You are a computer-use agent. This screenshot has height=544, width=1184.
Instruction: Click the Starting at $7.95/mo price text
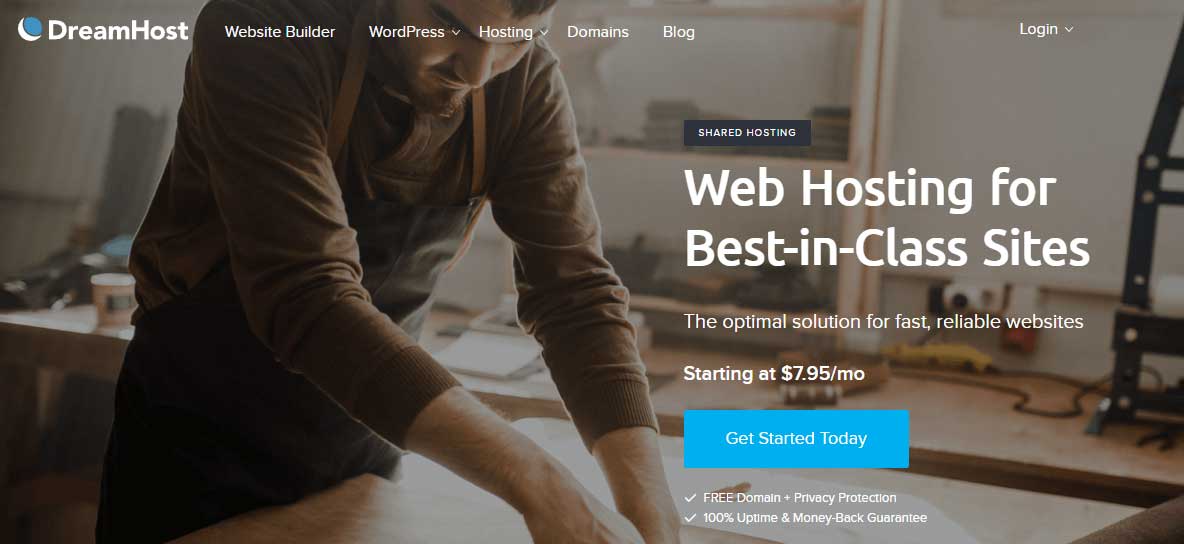774,374
